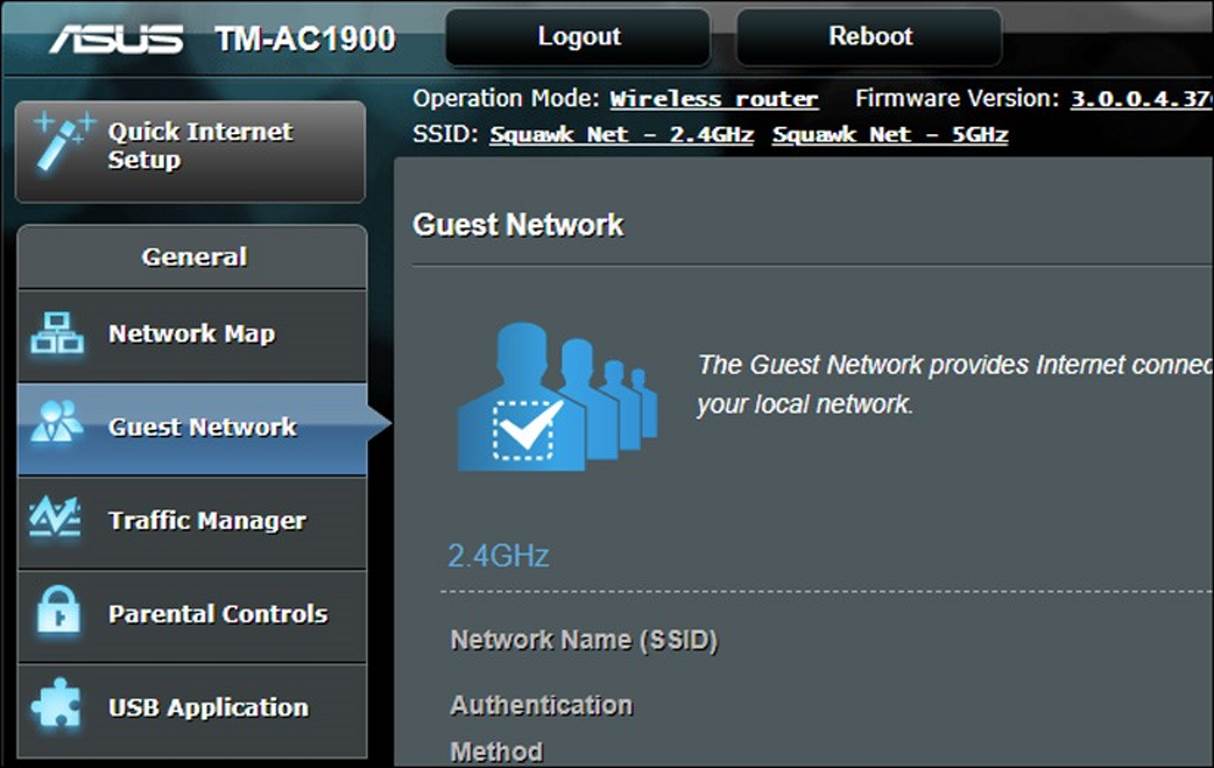
Task: Click the ASUS logo
Action: 116,39
